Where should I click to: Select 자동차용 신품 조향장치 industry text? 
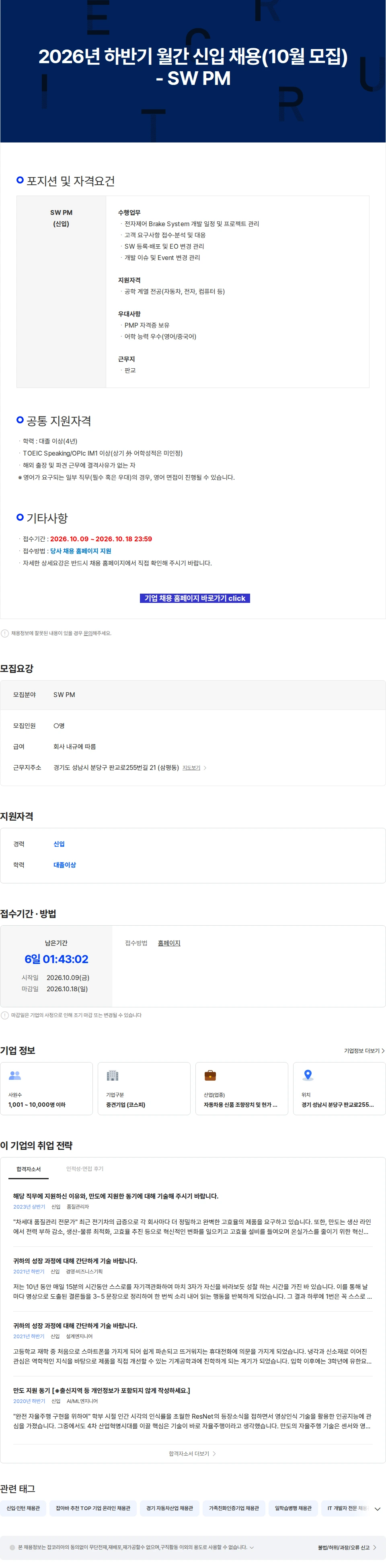240,1105
